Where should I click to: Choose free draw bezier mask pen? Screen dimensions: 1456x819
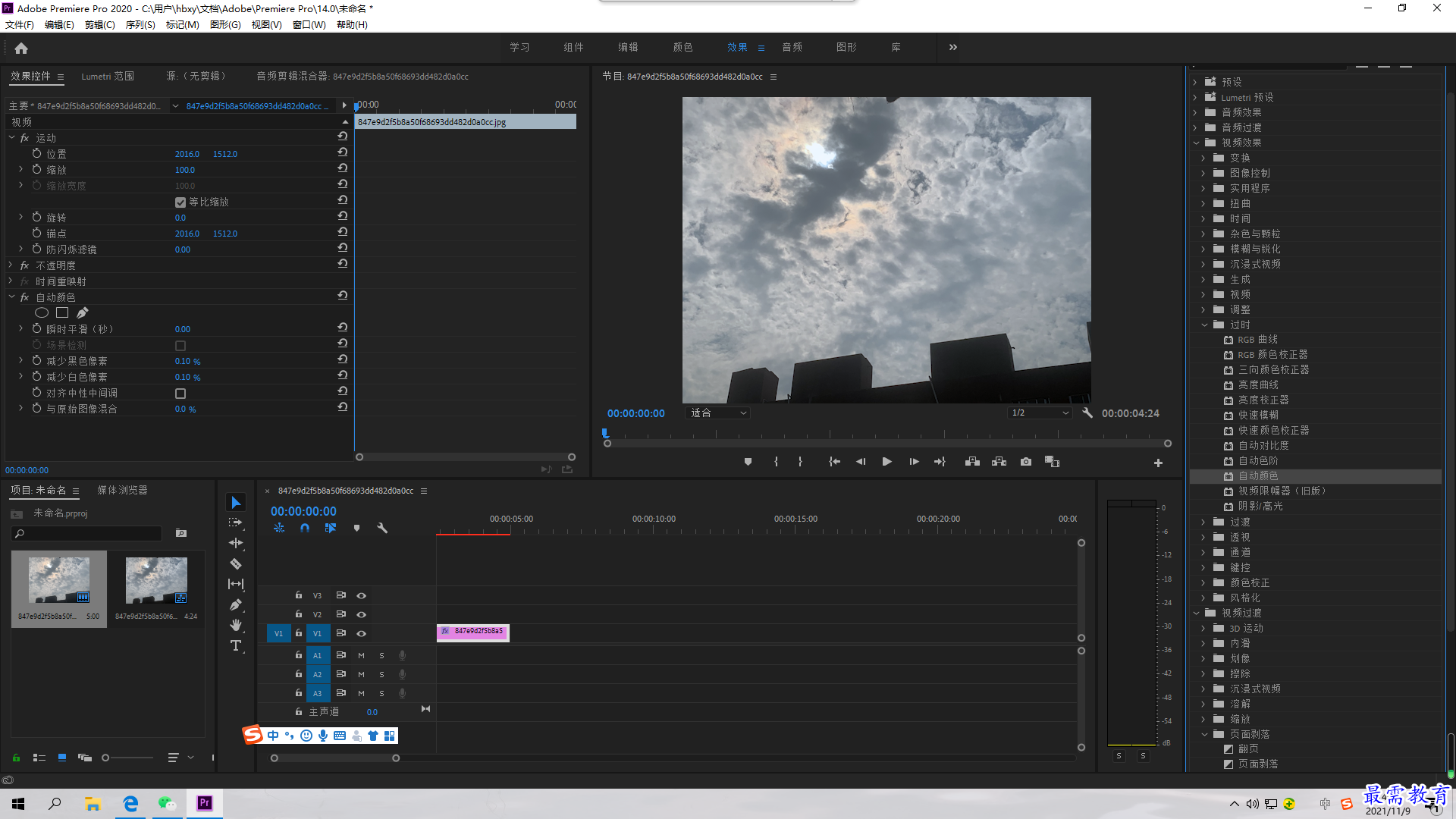[83, 312]
